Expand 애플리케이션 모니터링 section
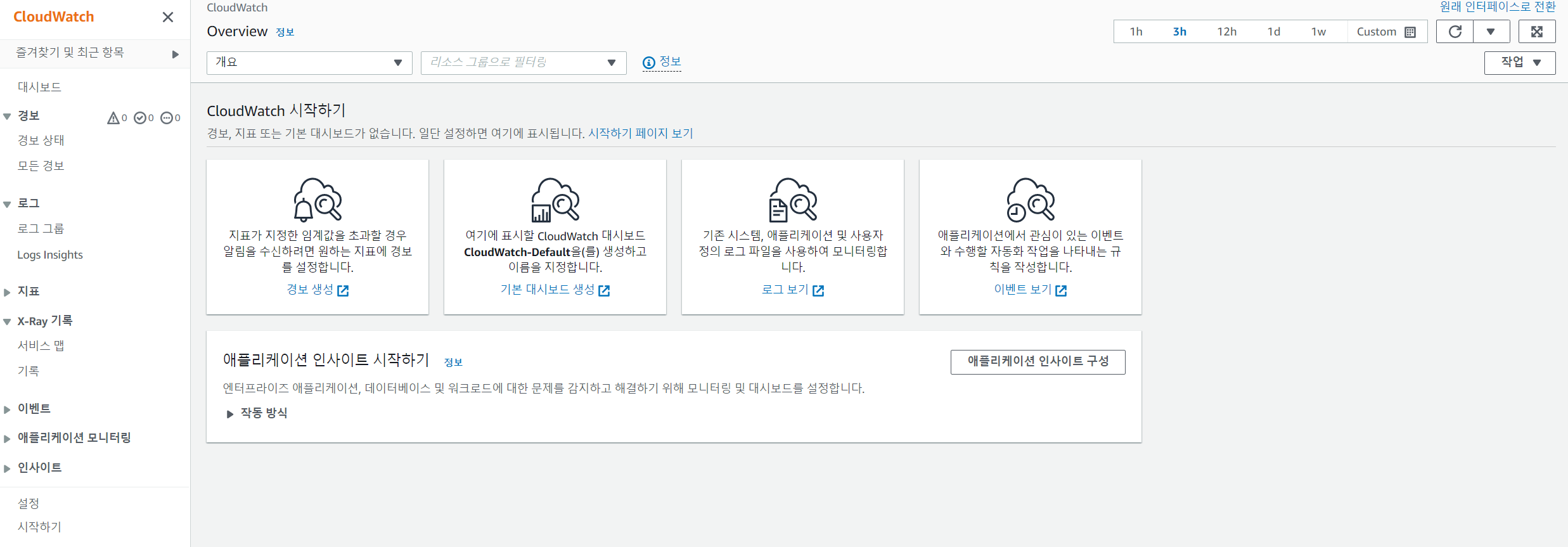This screenshot has height=547, width=1568. (7, 439)
